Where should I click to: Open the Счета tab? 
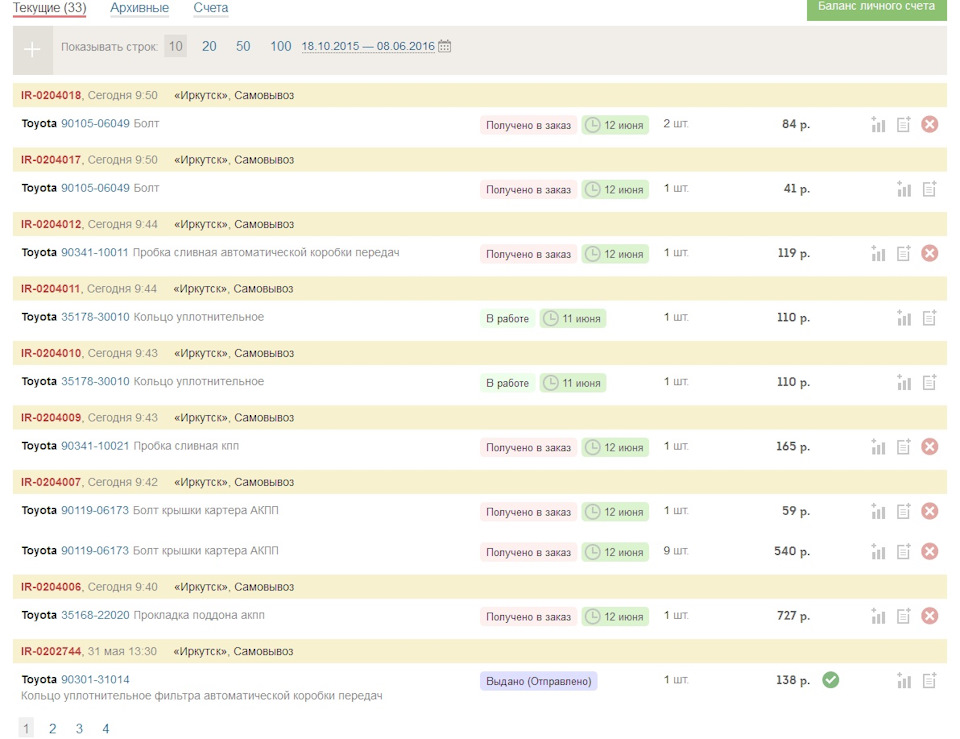[x=211, y=8]
